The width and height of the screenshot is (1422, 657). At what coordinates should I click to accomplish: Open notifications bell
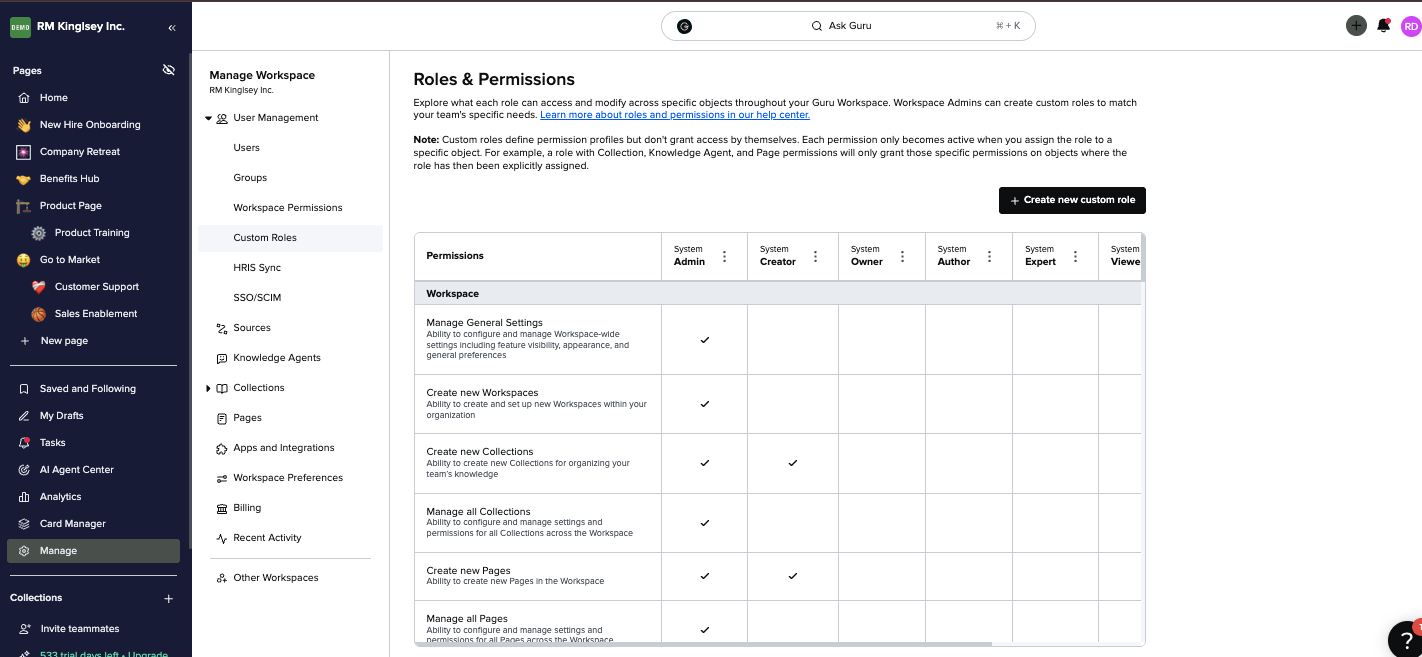tap(1384, 26)
